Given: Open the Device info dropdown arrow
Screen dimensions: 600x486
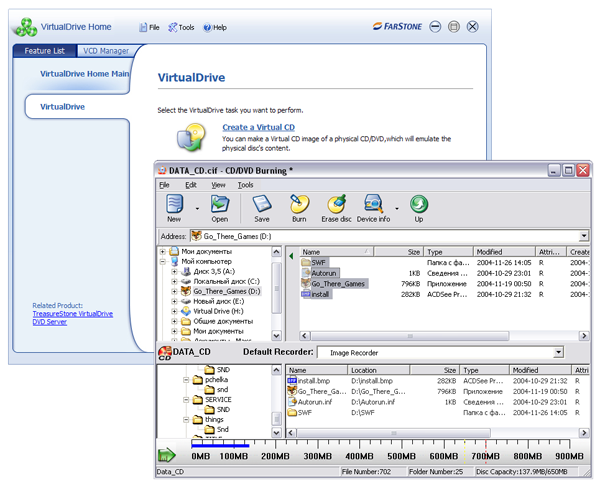Looking at the screenshot, I should pyautogui.click(x=397, y=209).
